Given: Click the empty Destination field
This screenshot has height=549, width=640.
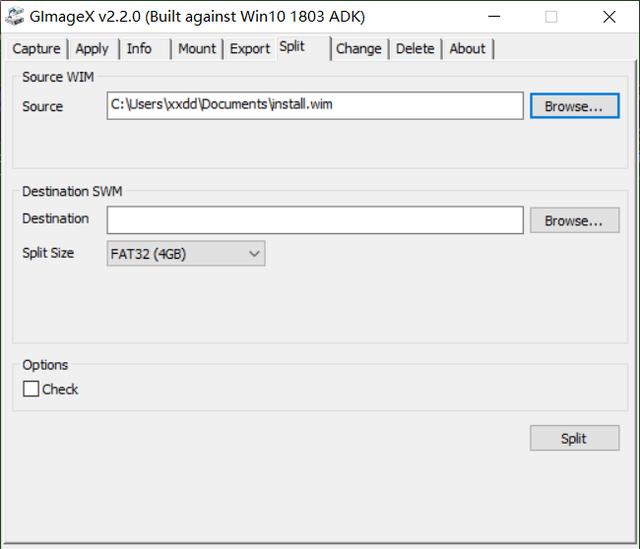Looking at the screenshot, I should pyautogui.click(x=315, y=220).
